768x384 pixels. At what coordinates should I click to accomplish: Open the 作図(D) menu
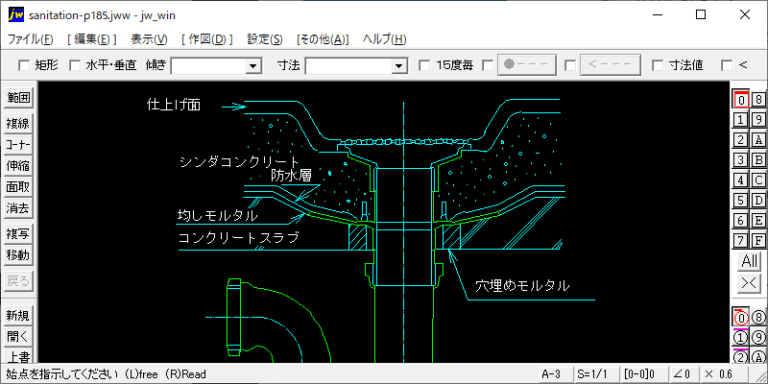point(207,39)
